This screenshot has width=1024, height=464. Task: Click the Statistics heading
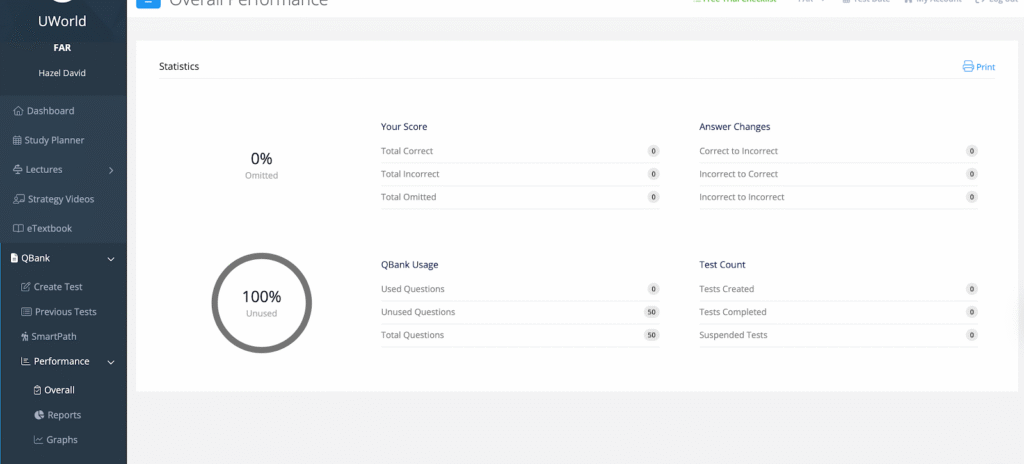pos(179,67)
